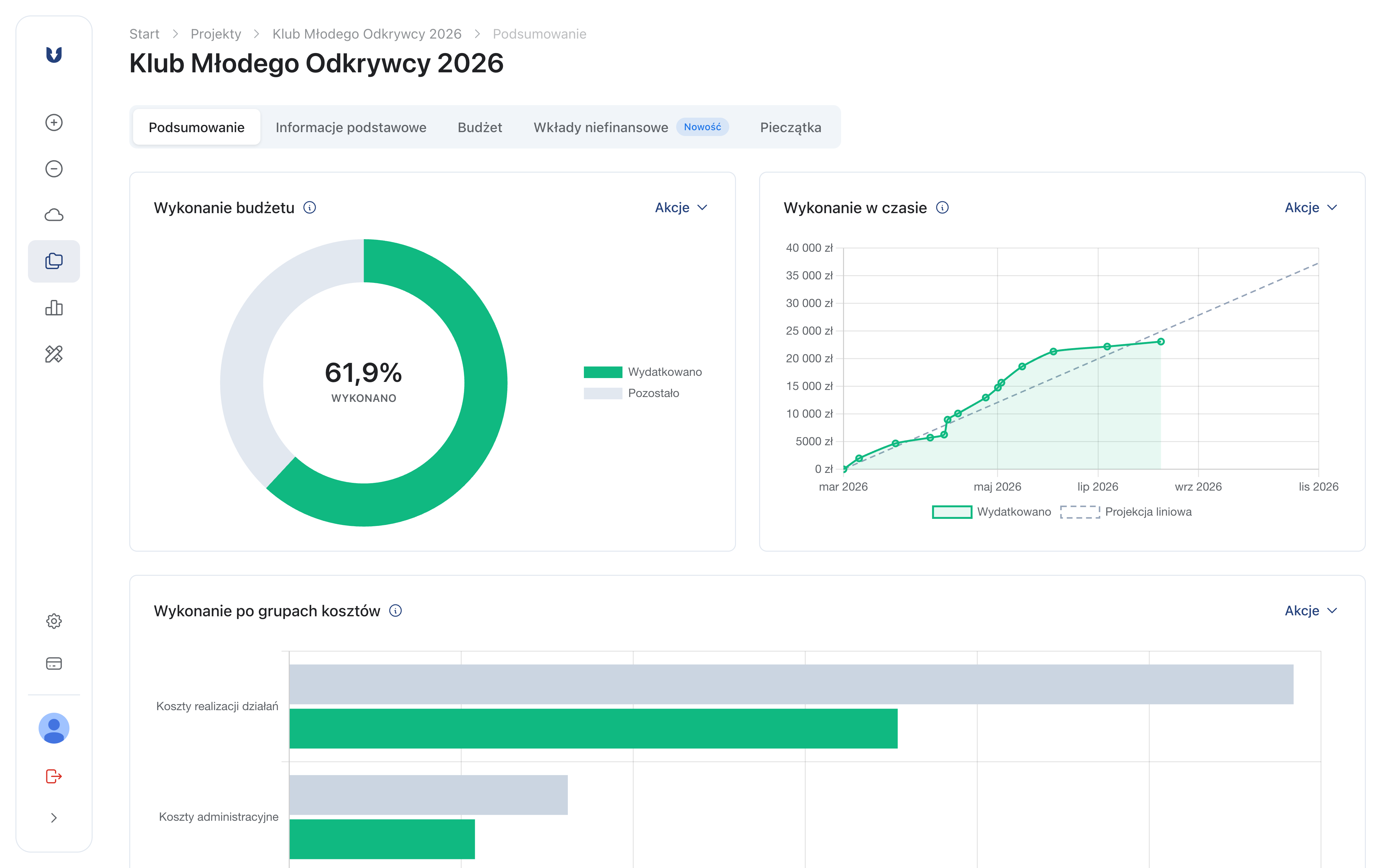The image size is (1389, 868).
Task: Click the Koszty administracyjne axis label
Action: coord(219,816)
